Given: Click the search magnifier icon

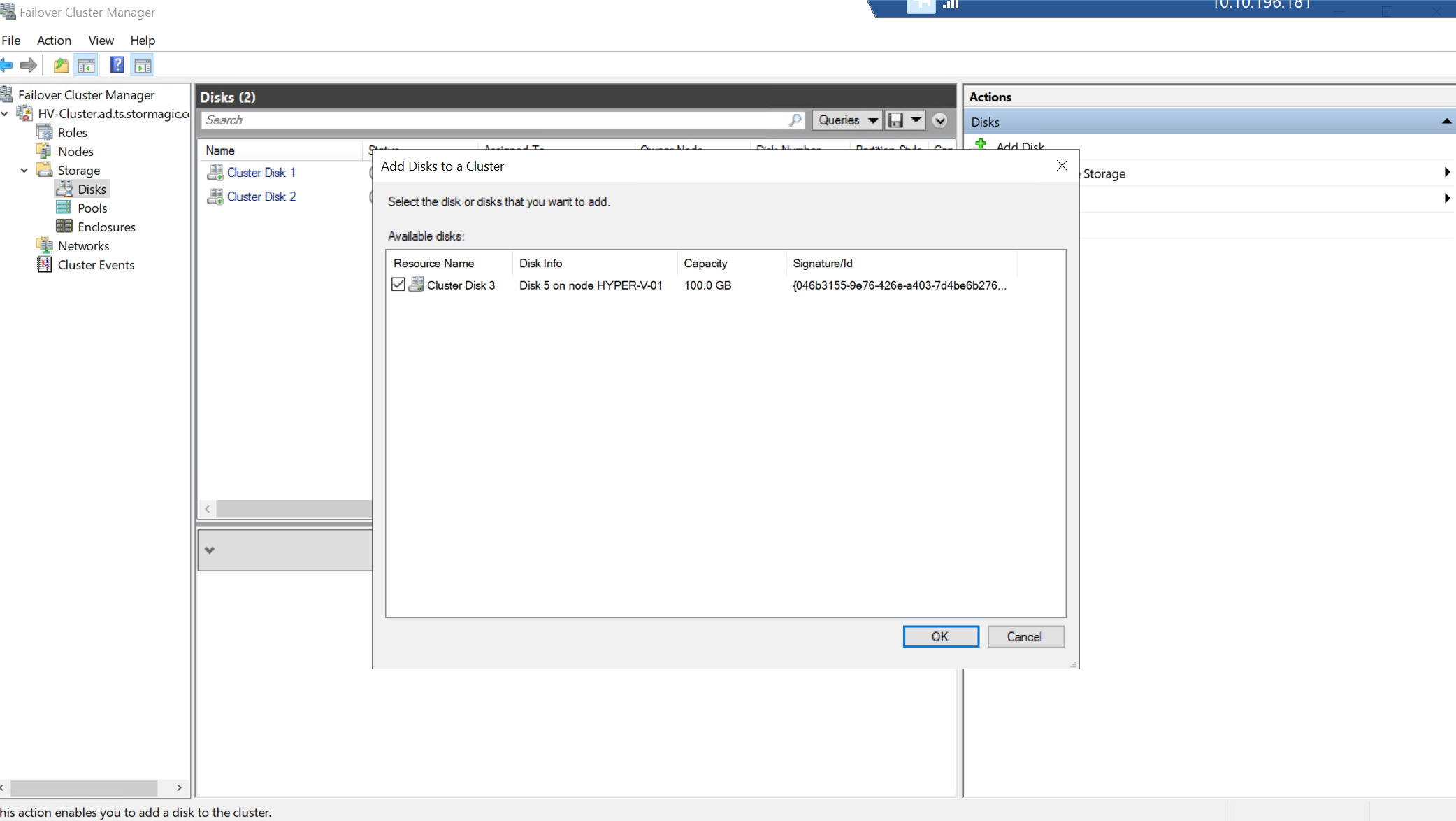Looking at the screenshot, I should tap(795, 120).
